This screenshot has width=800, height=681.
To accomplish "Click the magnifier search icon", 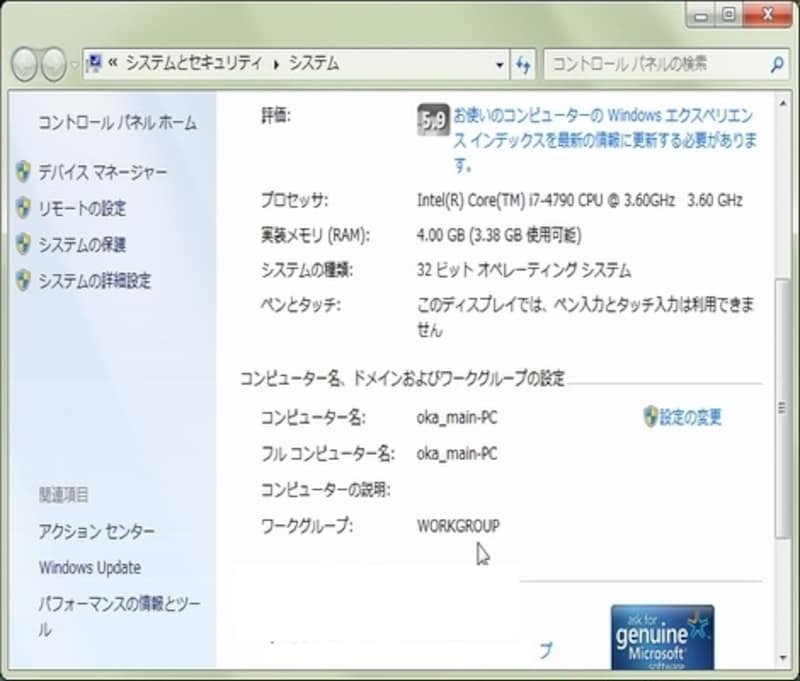I will pyautogui.click(x=777, y=64).
